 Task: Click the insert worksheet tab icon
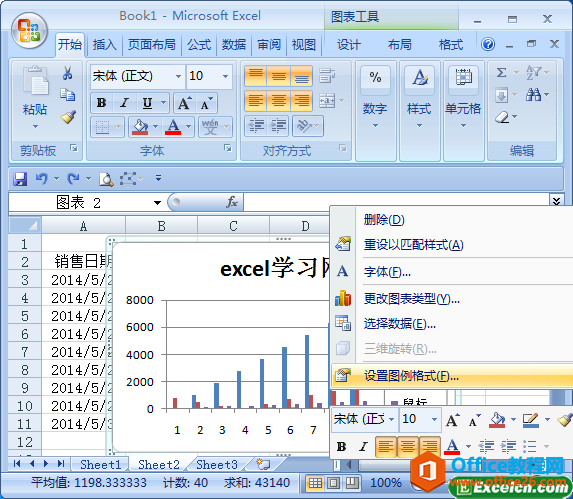click(x=263, y=464)
